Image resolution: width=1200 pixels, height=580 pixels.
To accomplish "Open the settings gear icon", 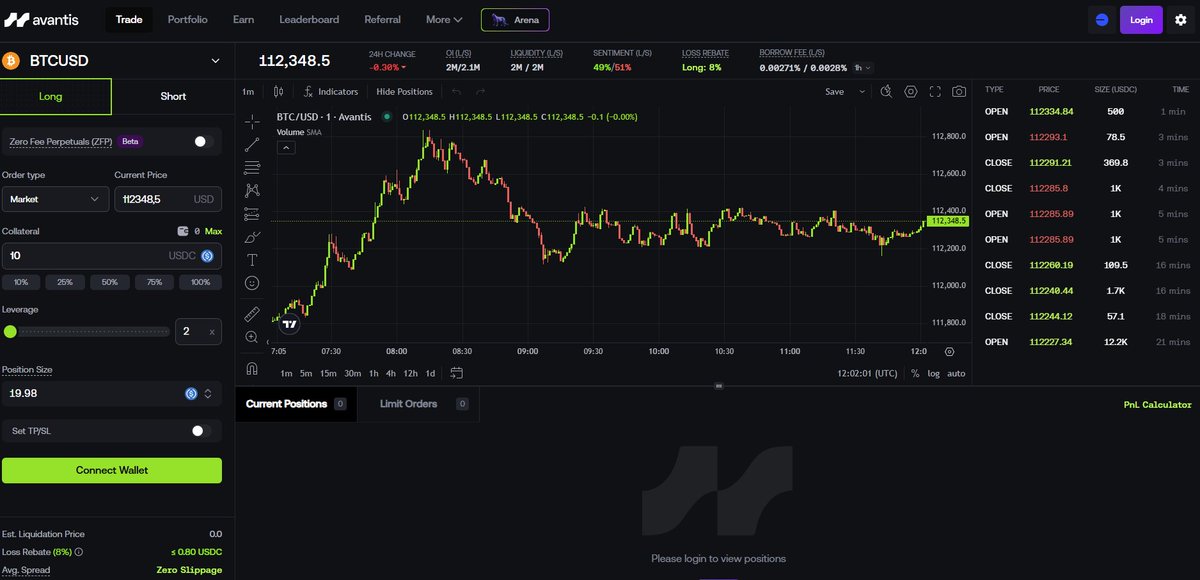I will [1181, 20].
